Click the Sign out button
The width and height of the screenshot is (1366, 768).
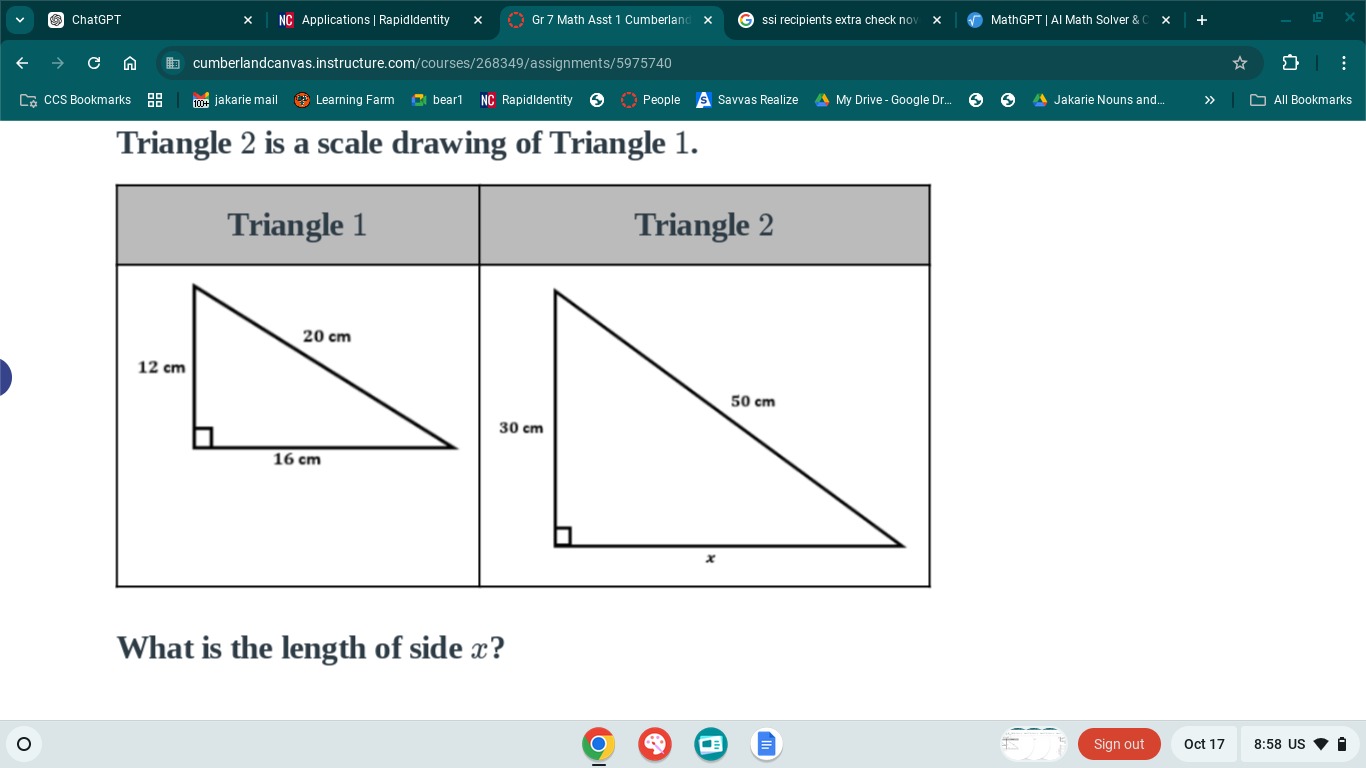coord(1119,744)
